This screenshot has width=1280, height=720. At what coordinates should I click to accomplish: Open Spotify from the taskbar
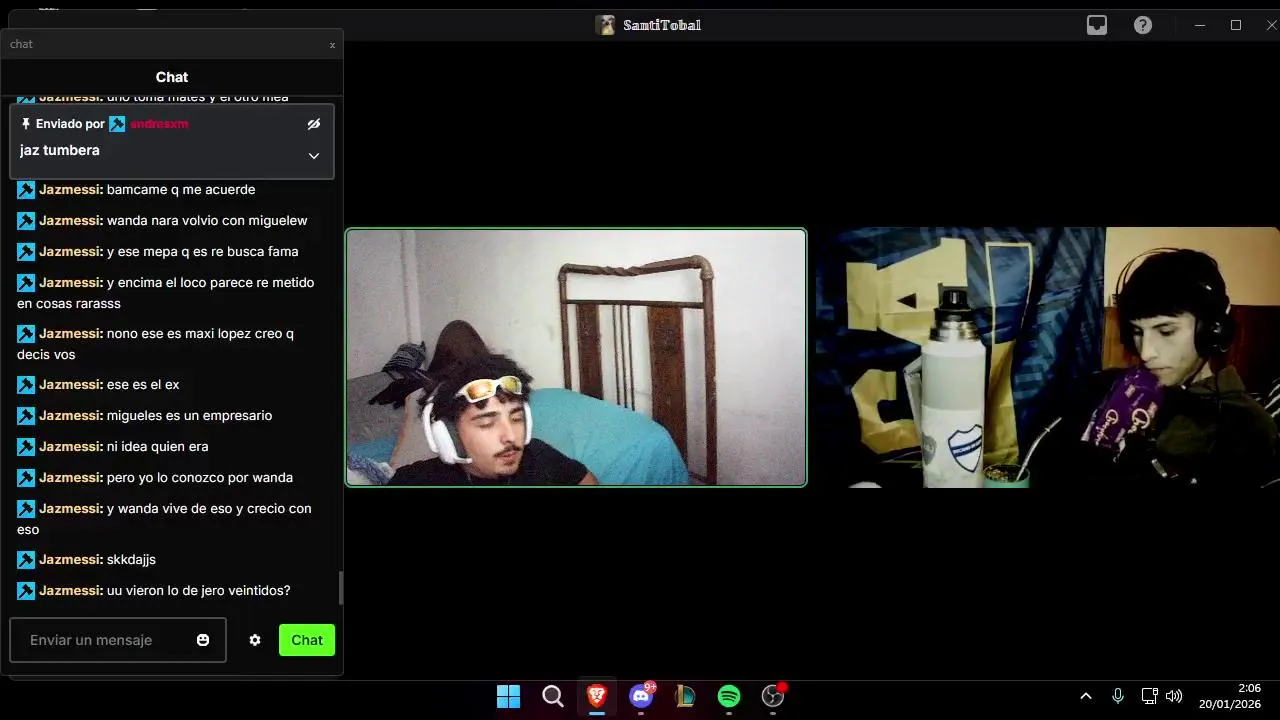coord(729,696)
